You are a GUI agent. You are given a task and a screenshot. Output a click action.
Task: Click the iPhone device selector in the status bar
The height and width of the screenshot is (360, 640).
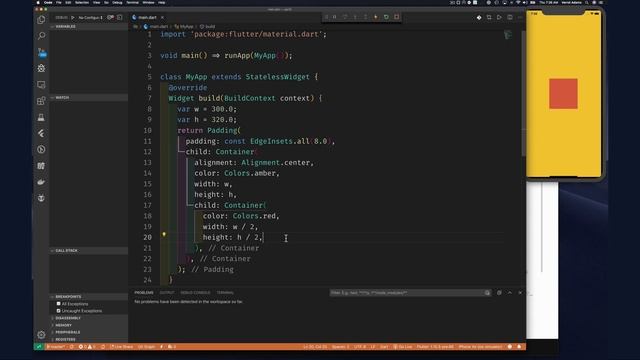[x=480, y=347]
